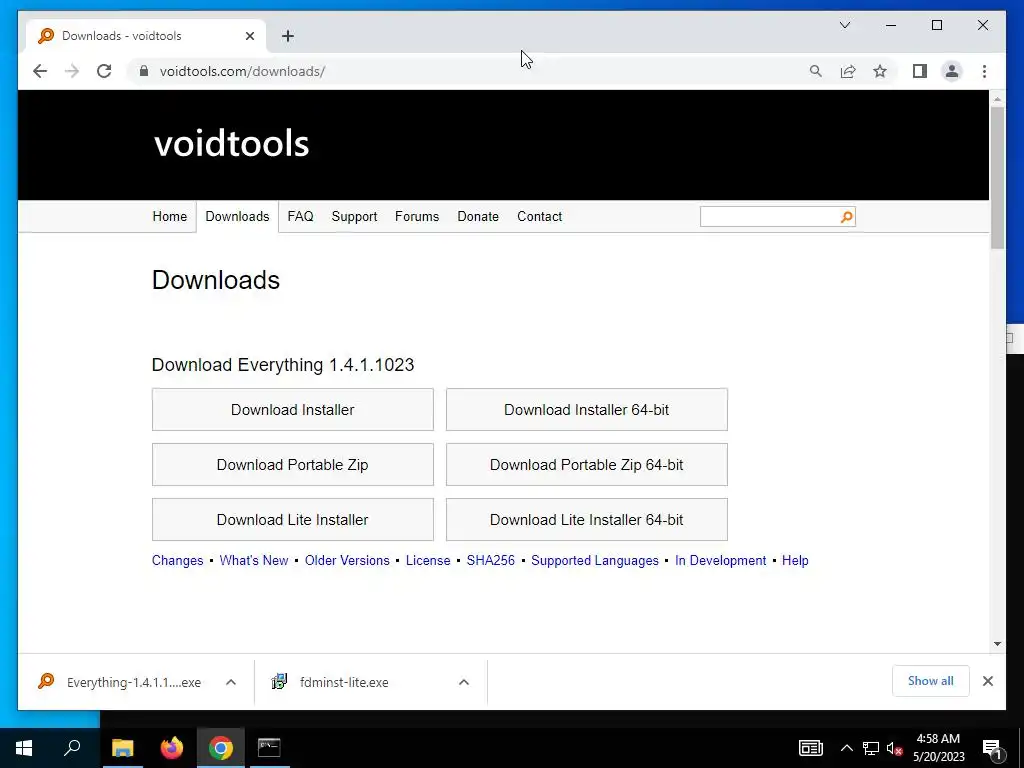
Task: Open the In Development link
Action: [720, 560]
